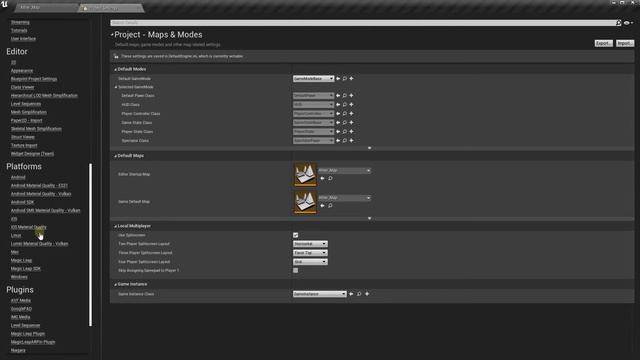640x360 pixels.
Task: Open Texture Import settings link
Action: point(24,145)
